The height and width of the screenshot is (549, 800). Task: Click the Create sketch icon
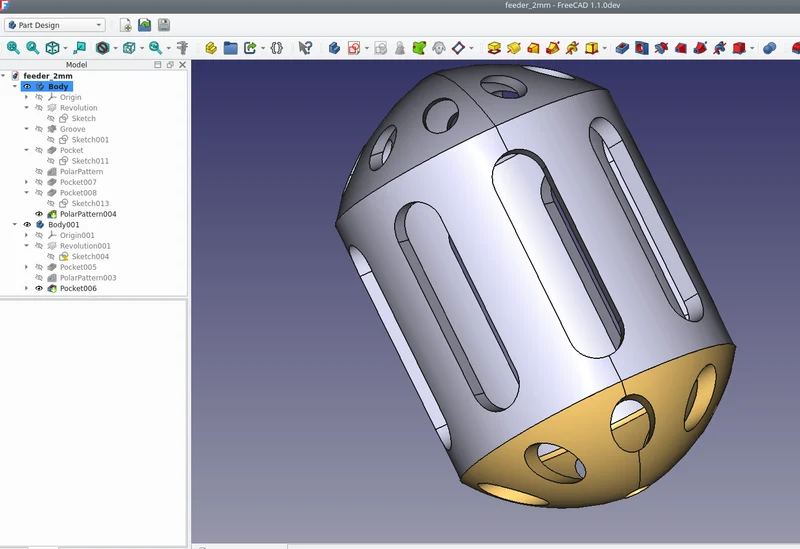[x=354, y=48]
